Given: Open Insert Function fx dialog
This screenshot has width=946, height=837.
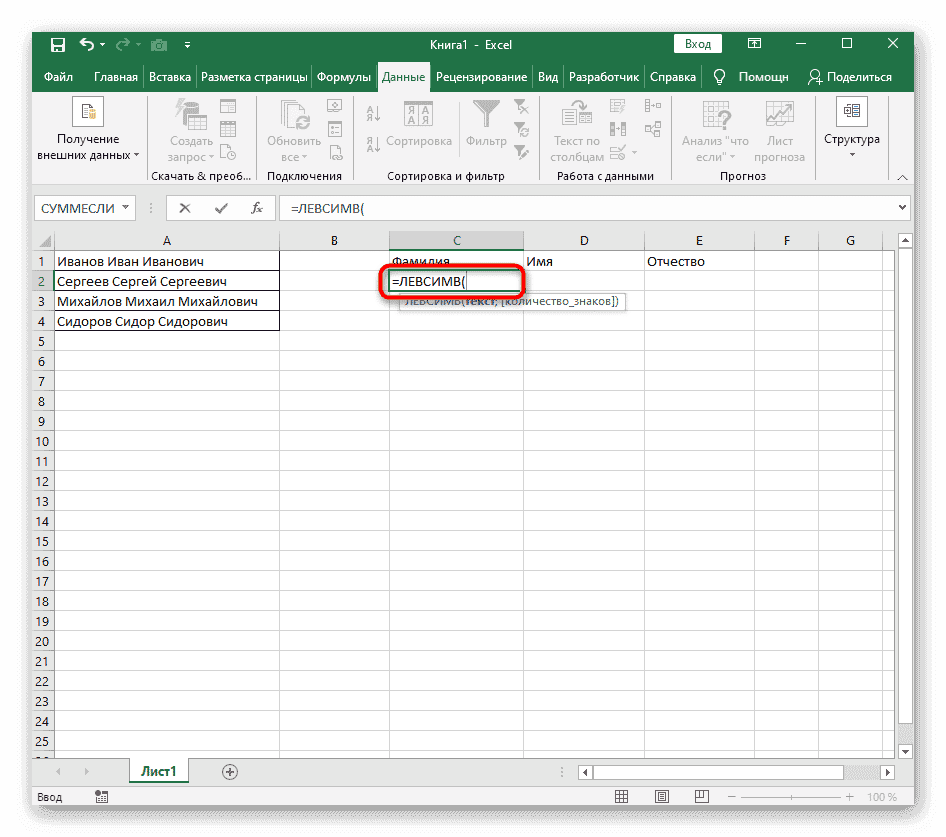Looking at the screenshot, I should (x=257, y=208).
